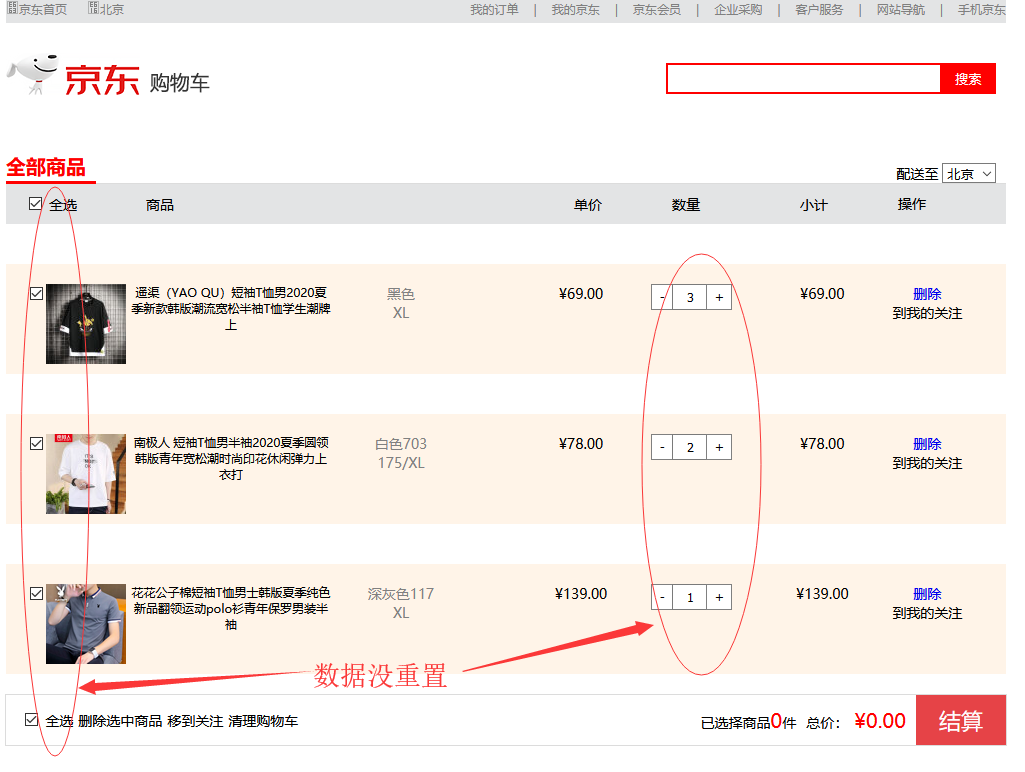This screenshot has width=1025, height=772.
Task: Open 我的京东 in top navigation
Action: tap(575, 10)
